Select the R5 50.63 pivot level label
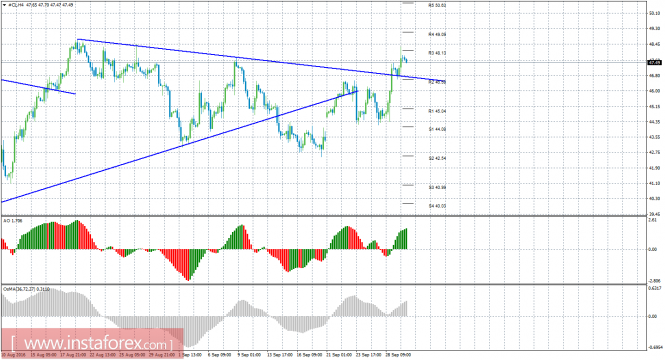Viewport: 665px width, 360px height. 437,6
